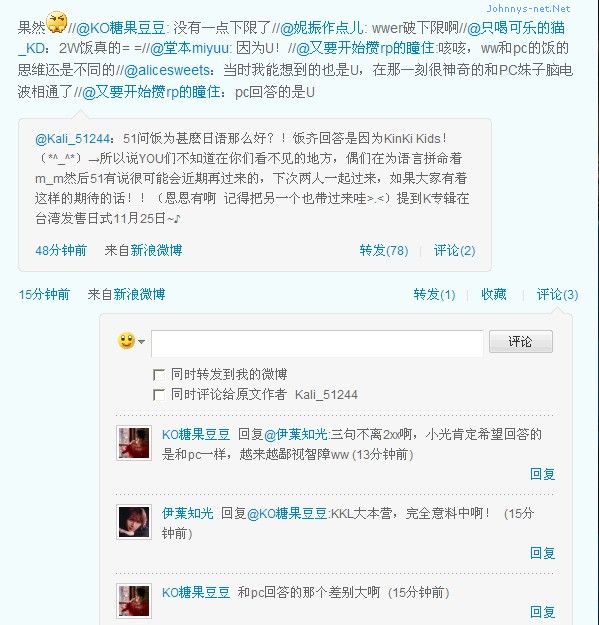Enable 同时评论给原文作者 checkbox
Image resolution: width=599 pixels, height=625 pixels.
159,395
